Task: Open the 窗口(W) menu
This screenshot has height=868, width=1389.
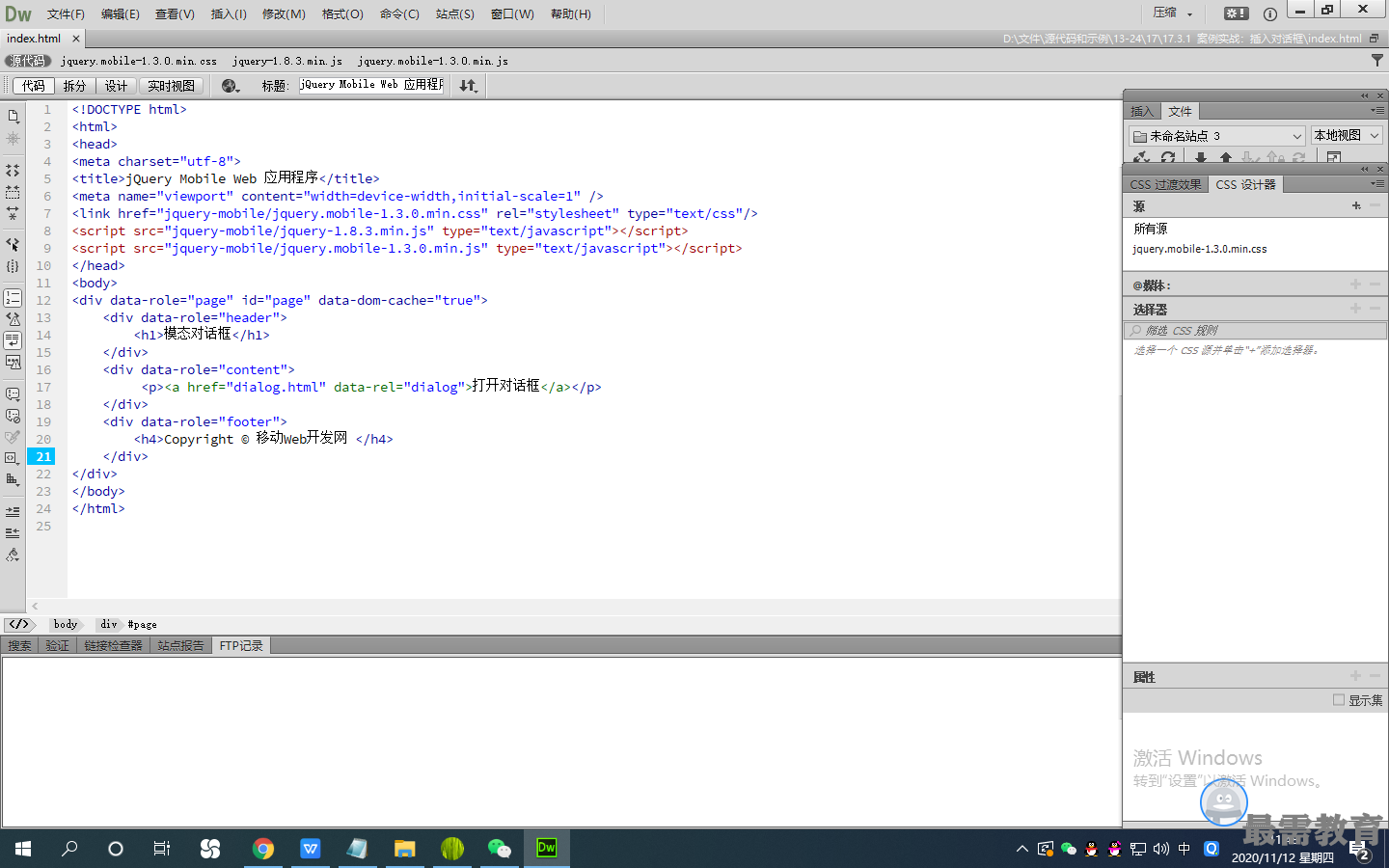Action: (512, 14)
